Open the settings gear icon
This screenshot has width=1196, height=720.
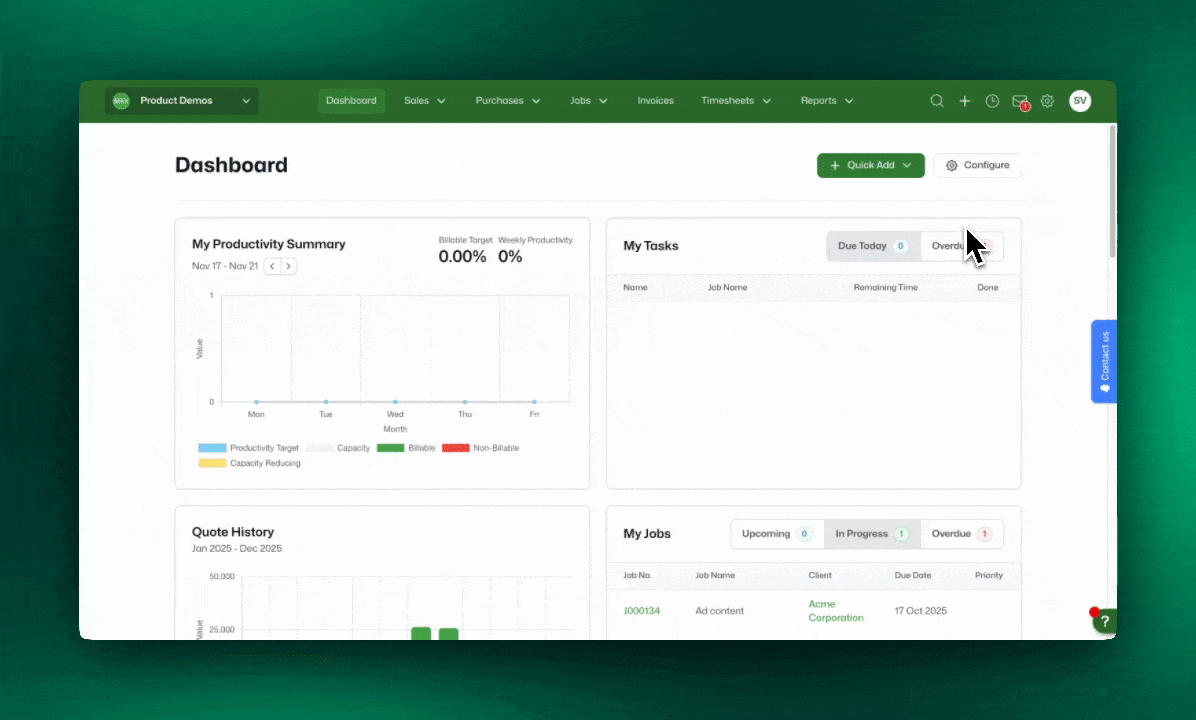(x=1047, y=101)
